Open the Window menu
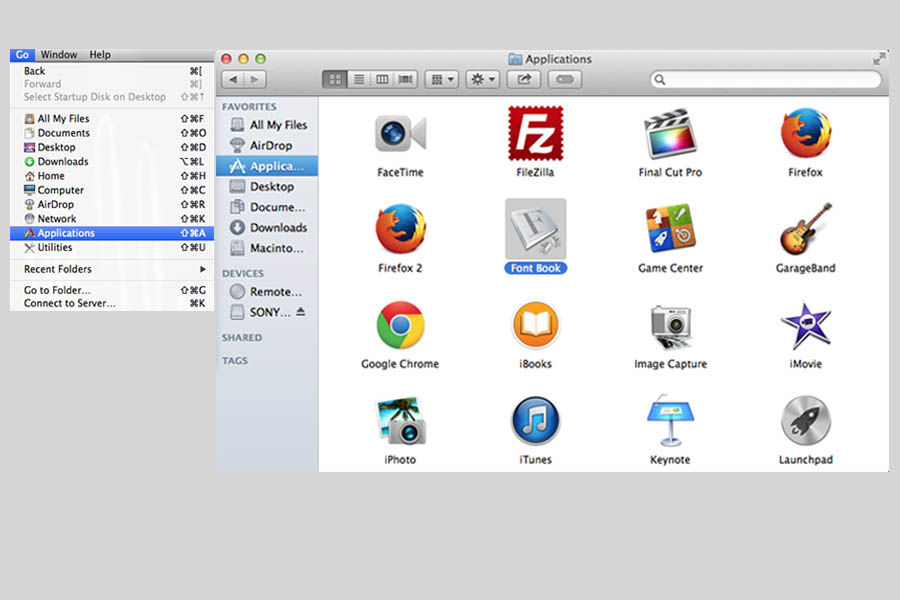Screen dimensions: 900x600 click(x=59, y=55)
